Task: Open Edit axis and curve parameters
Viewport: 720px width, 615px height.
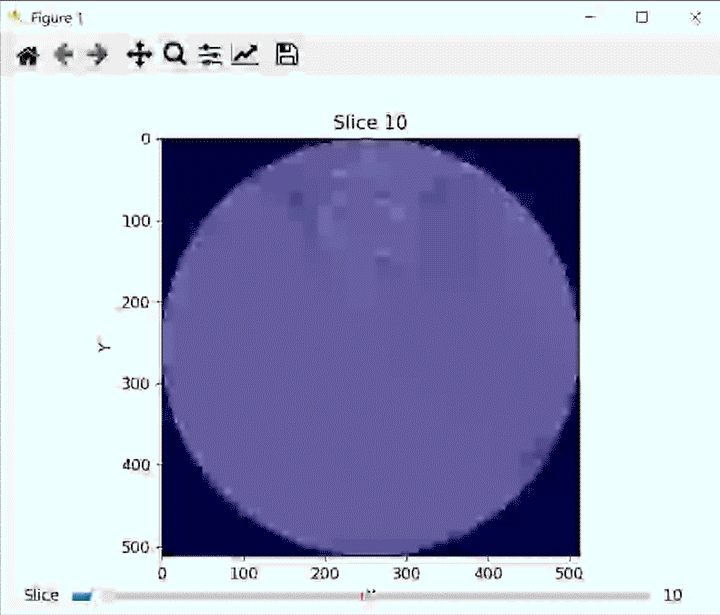Action: point(245,54)
